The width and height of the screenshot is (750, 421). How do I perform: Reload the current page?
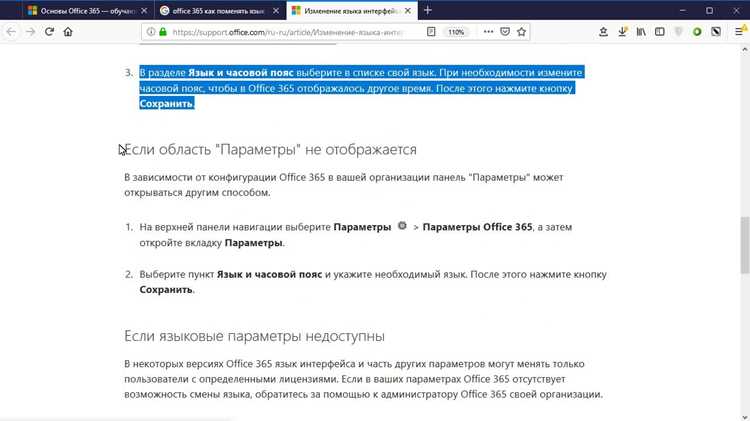(x=49, y=32)
